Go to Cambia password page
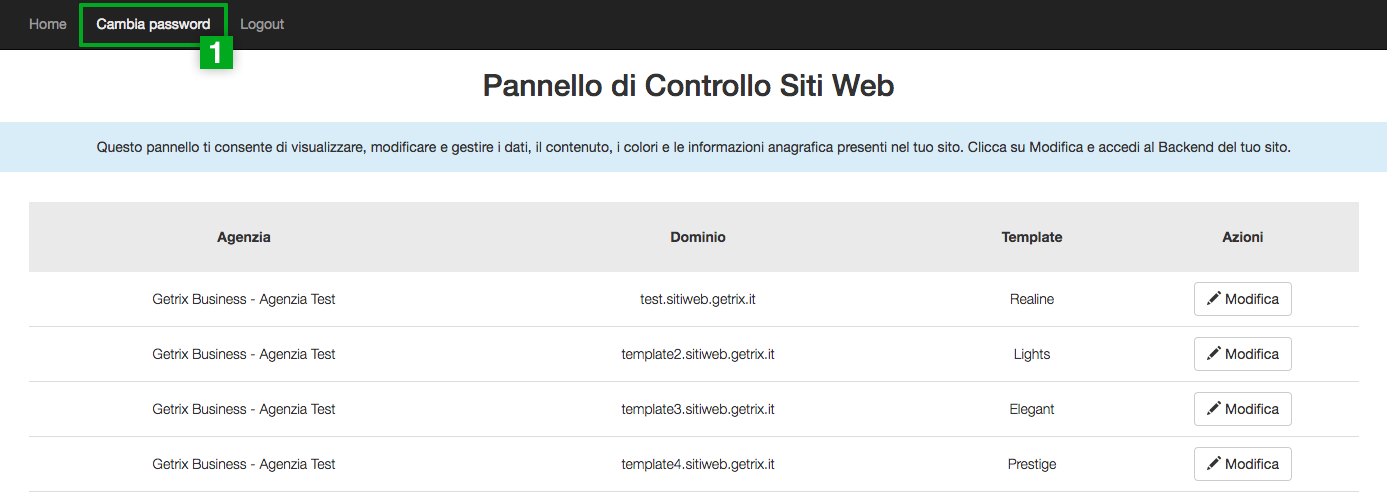This screenshot has height=500, width=1387. click(x=153, y=24)
